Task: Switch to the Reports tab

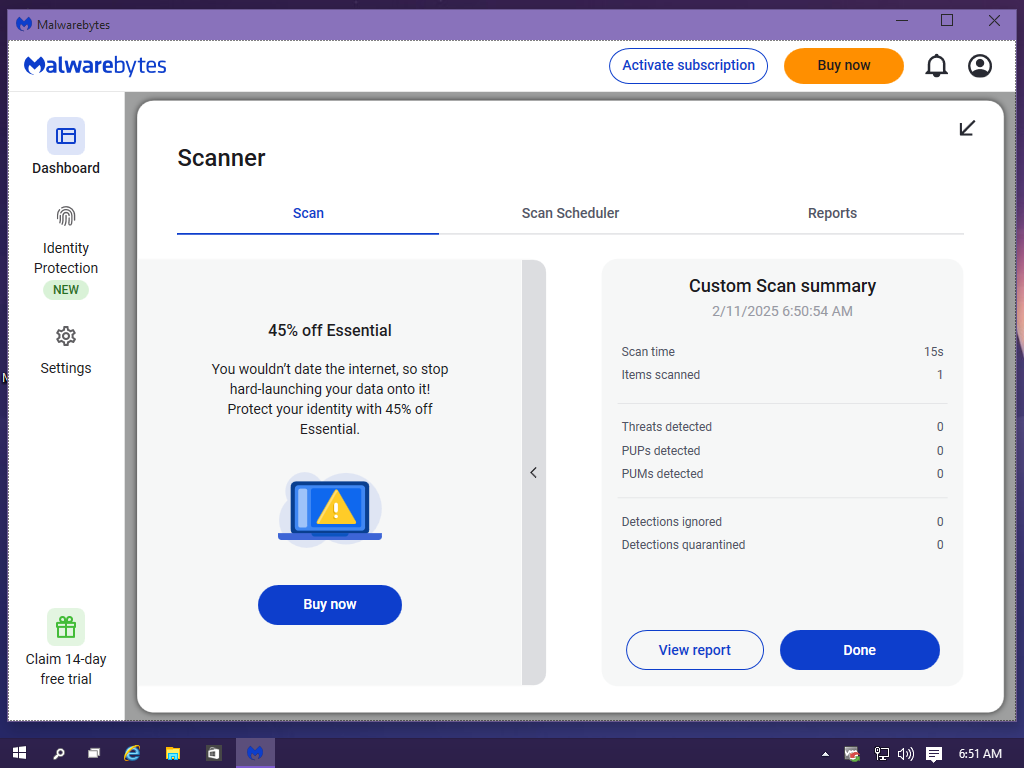Action: pyautogui.click(x=832, y=214)
